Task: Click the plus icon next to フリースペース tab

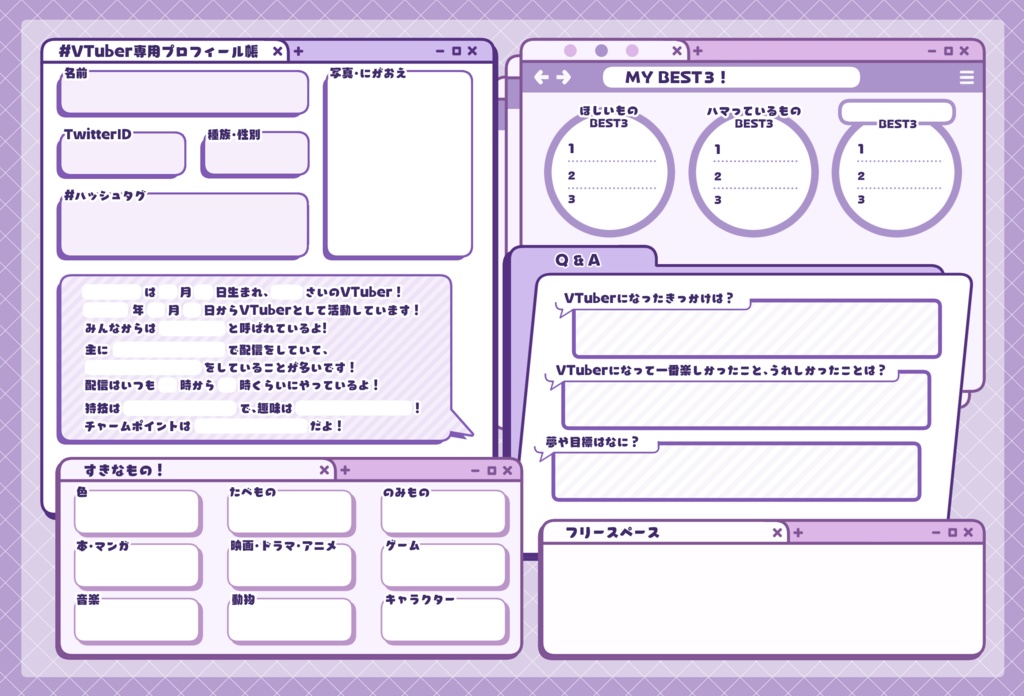Action: (x=797, y=532)
